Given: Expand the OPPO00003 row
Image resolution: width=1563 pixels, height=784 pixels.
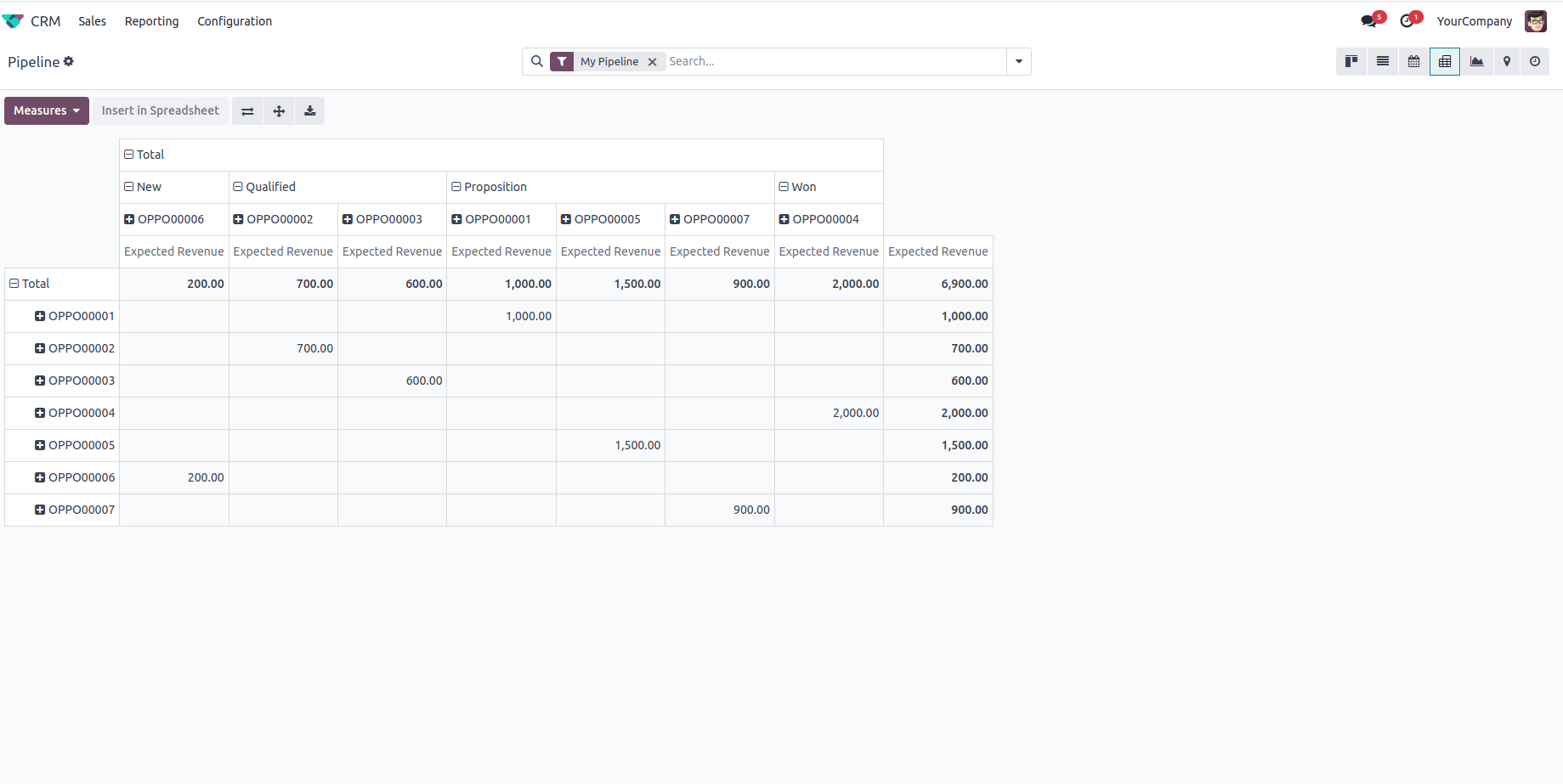Looking at the screenshot, I should click(x=62, y=381).
